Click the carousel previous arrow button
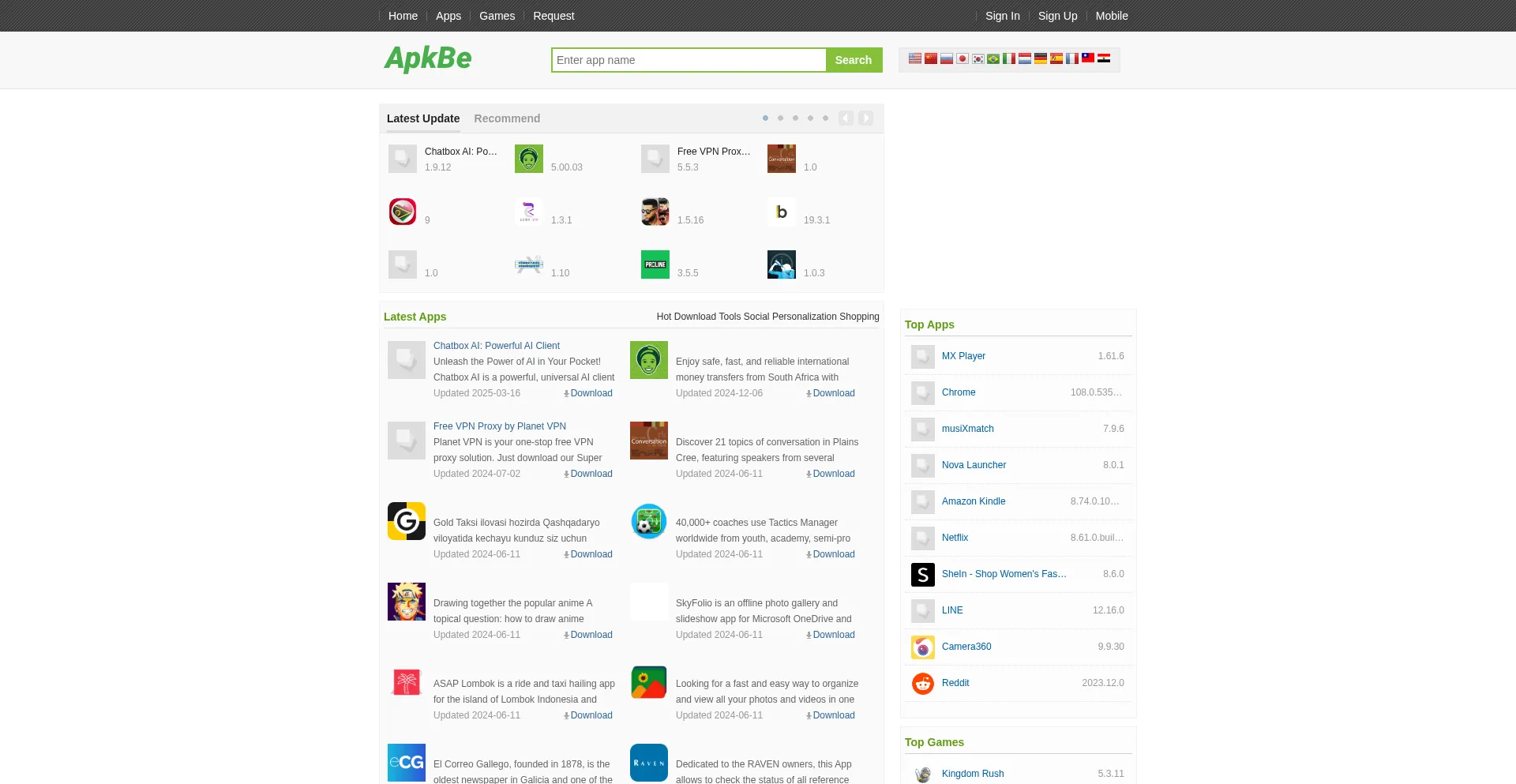The width and height of the screenshot is (1516, 784). click(x=846, y=118)
